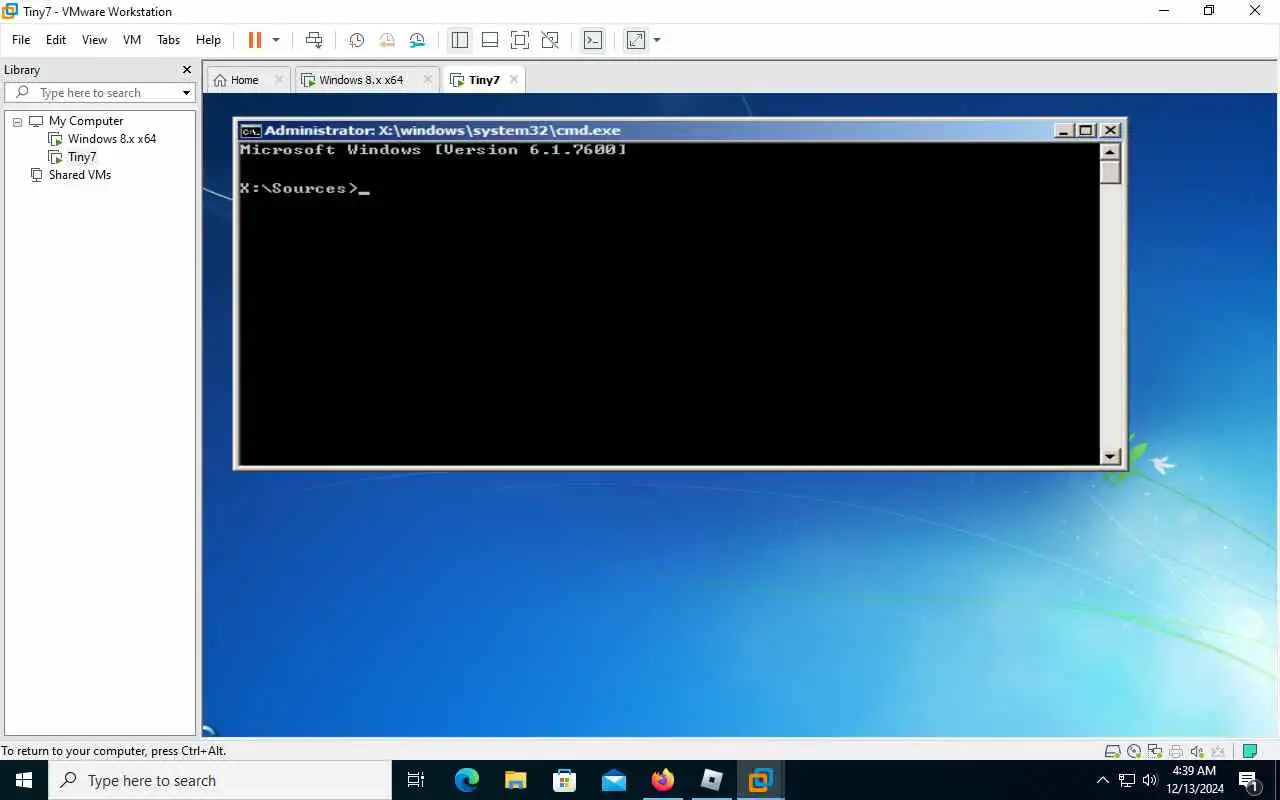1280x800 pixels.
Task: Close the Windows 8.x x64 tab
Action: click(x=428, y=79)
